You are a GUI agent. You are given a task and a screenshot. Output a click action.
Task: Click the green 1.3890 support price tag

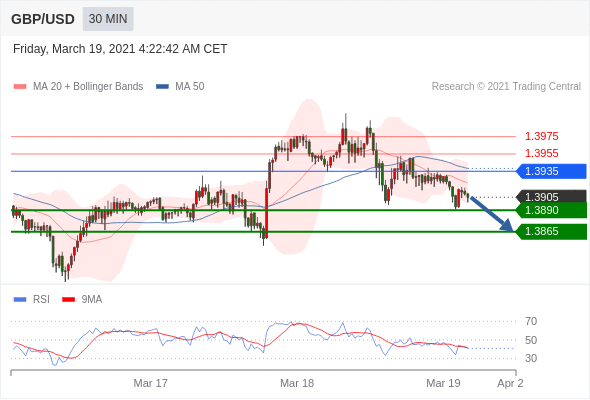click(x=551, y=210)
